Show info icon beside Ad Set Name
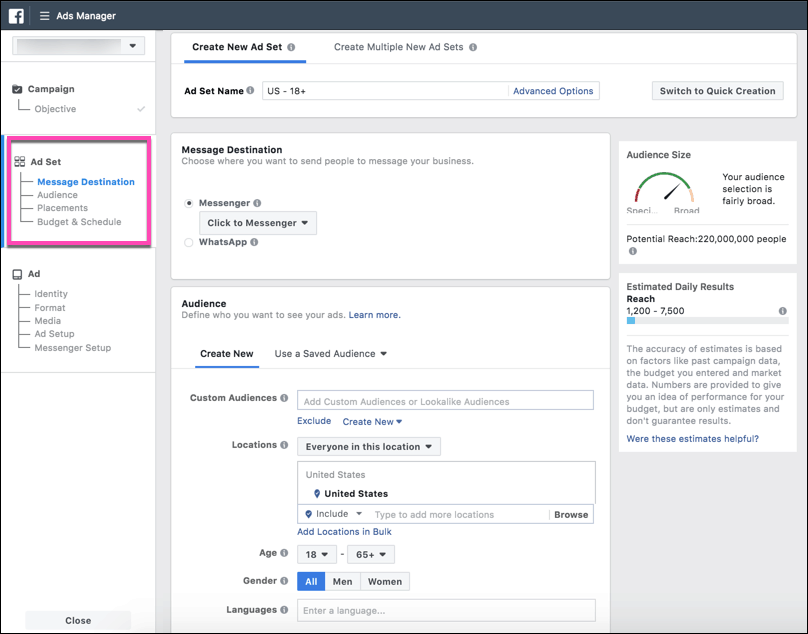Viewport: 808px width, 634px height. (x=250, y=90)
